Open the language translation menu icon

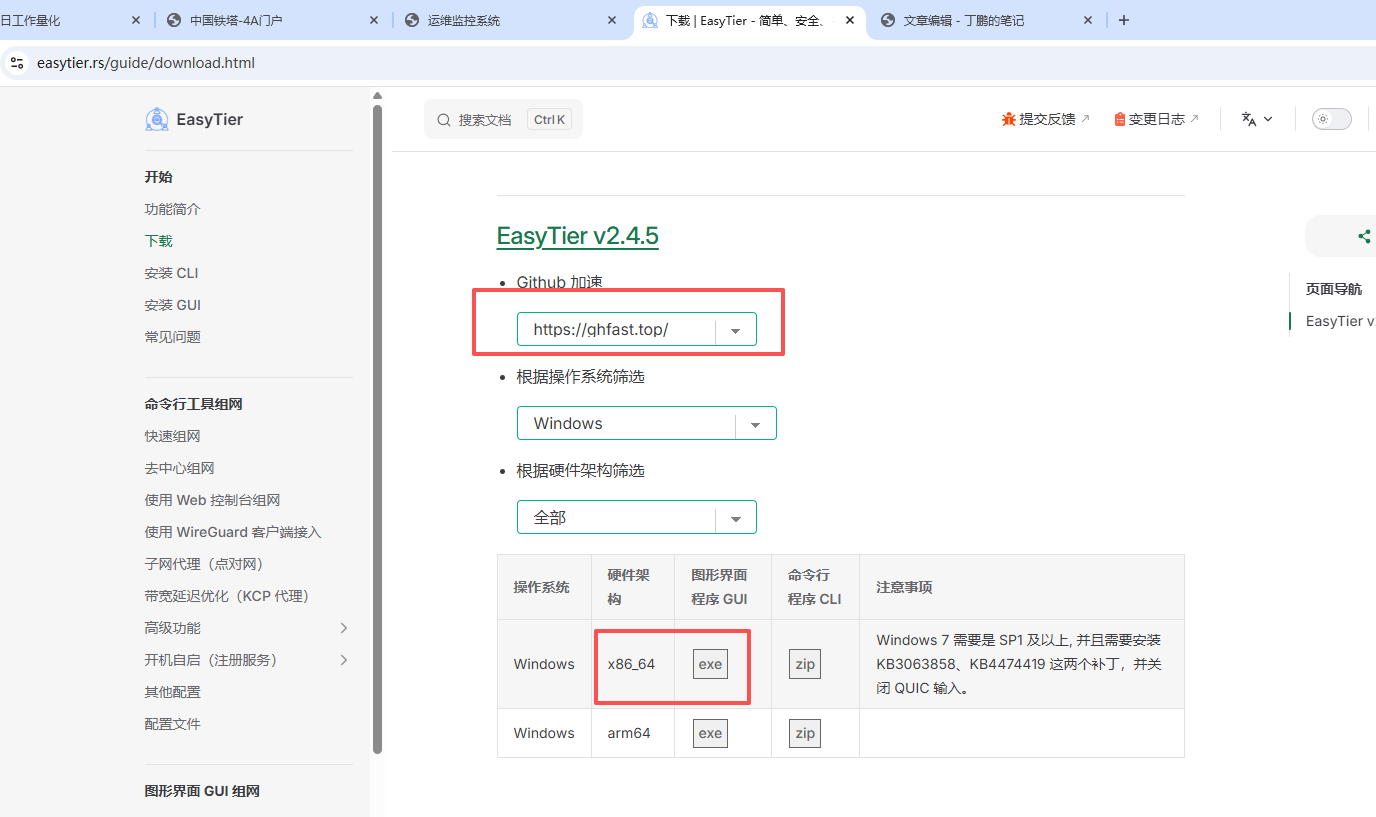(x=1256, y=119)
